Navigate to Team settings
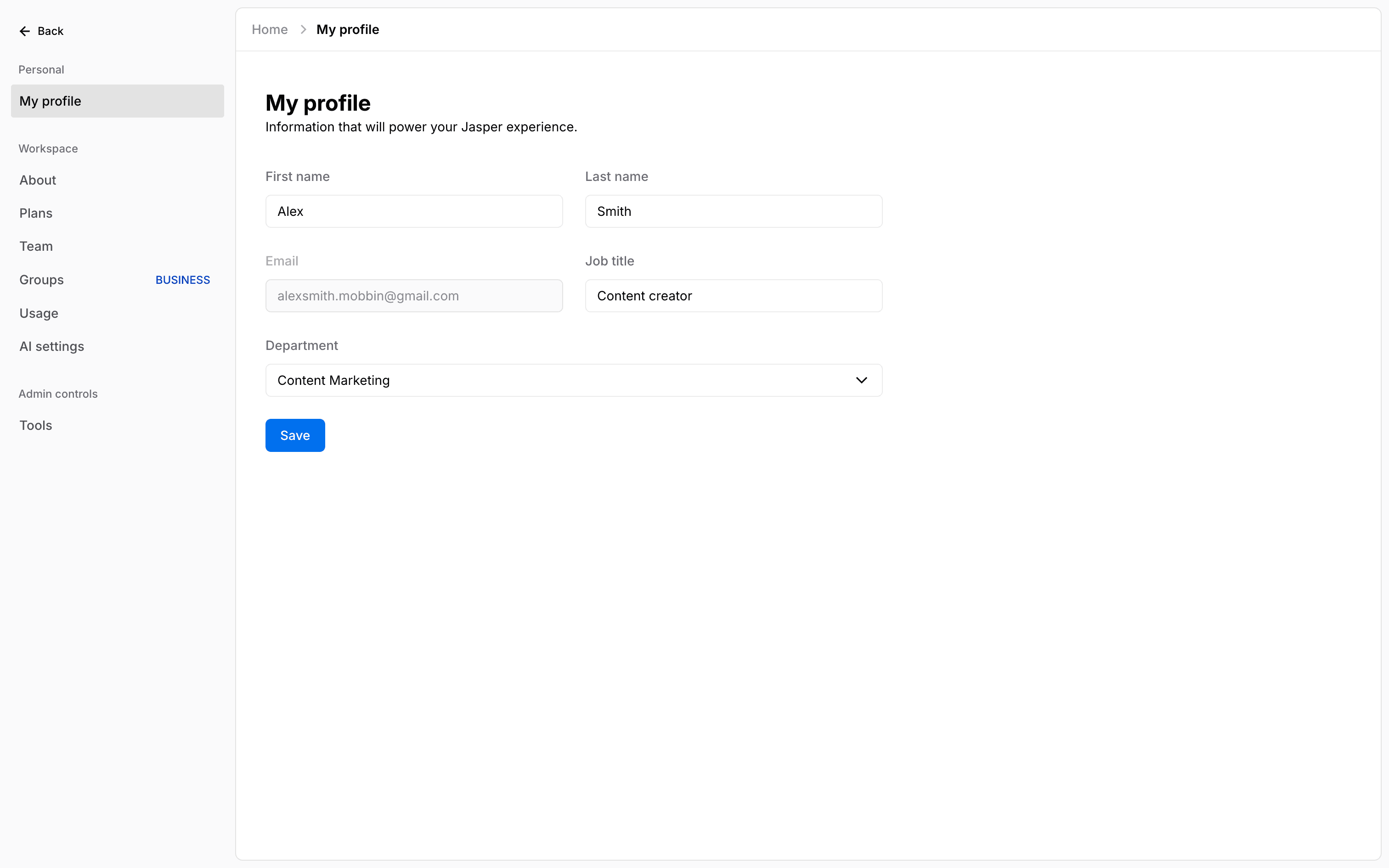The image size is (1389, 868). pyautogui.click(x=36, y=246)
